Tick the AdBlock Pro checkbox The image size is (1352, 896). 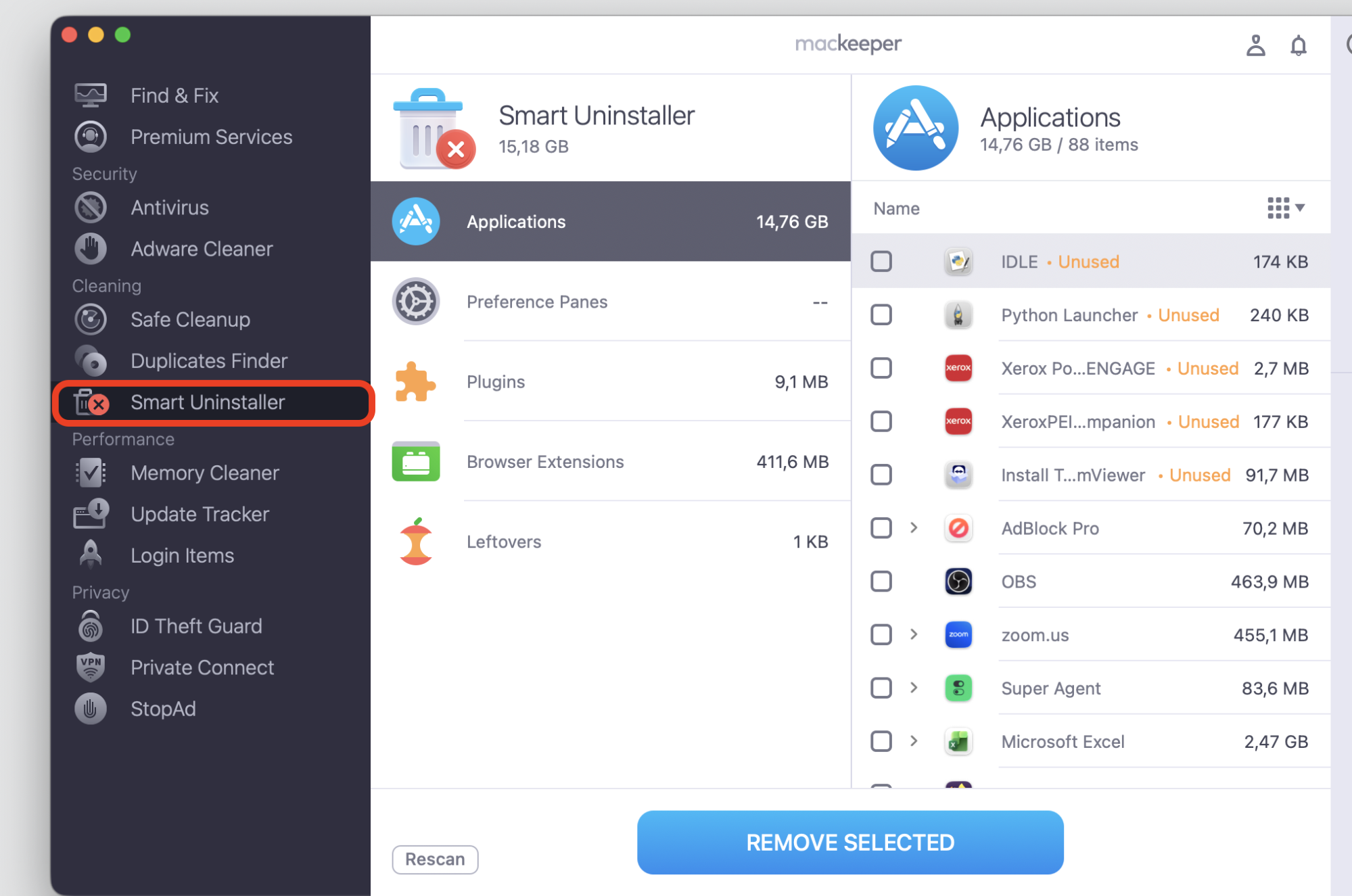pos(881,528)
